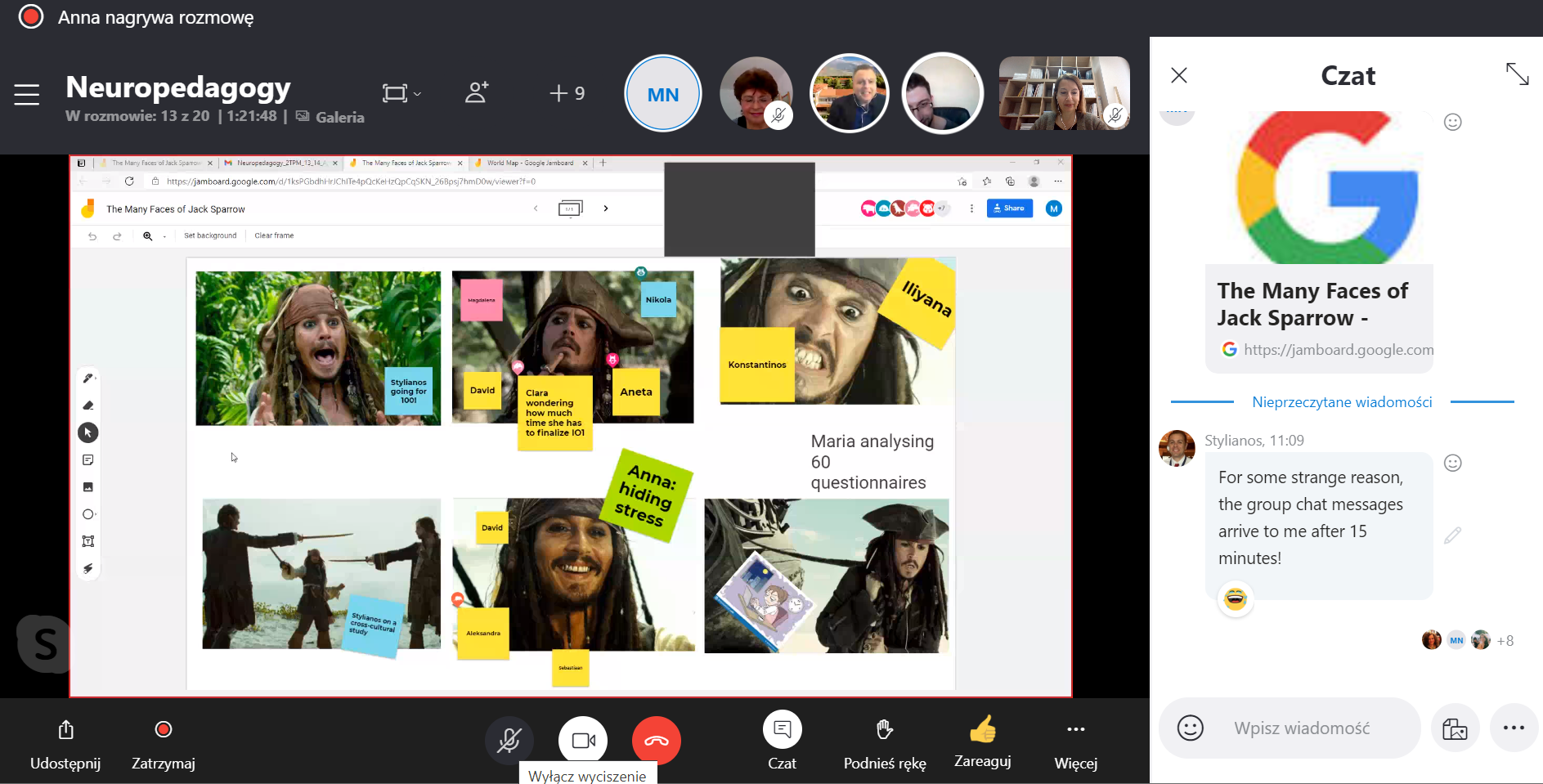Choose the Jamboard circle shape tool

[88, 514]
